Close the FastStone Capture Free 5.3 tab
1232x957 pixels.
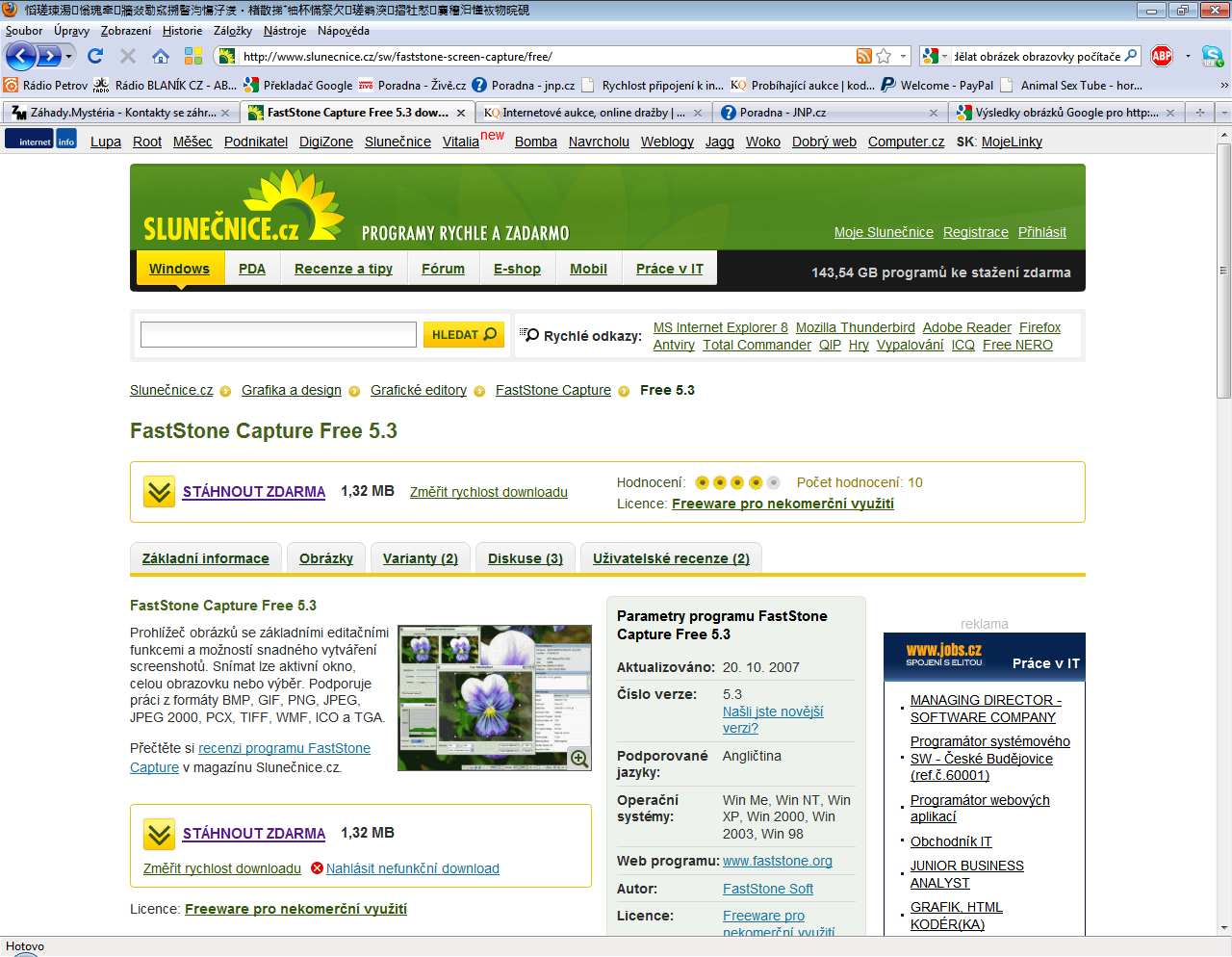pyautogui.click(x=461, y=113)
